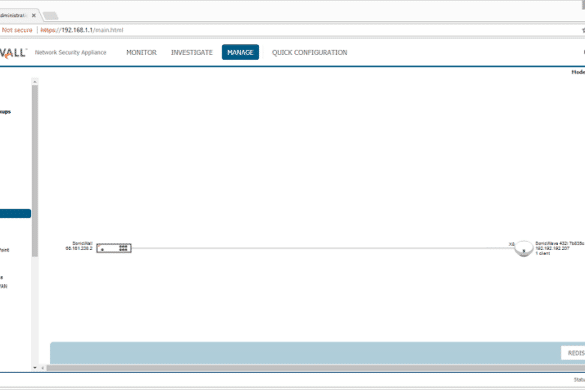Click the X6 port label
This screenshot has height=390, width=585.
click(512, 244)
